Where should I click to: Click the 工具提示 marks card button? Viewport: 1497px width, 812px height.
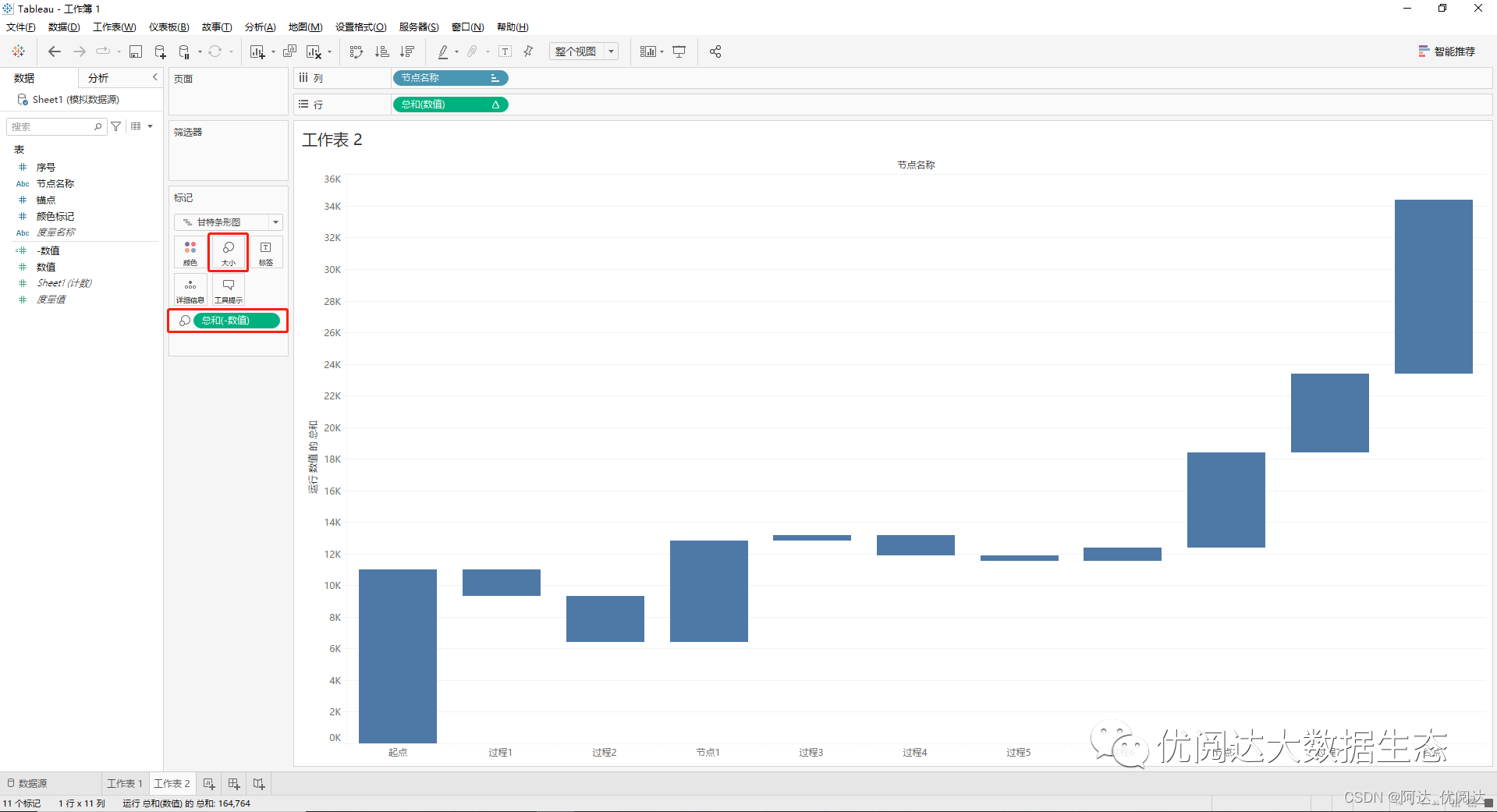229,290
